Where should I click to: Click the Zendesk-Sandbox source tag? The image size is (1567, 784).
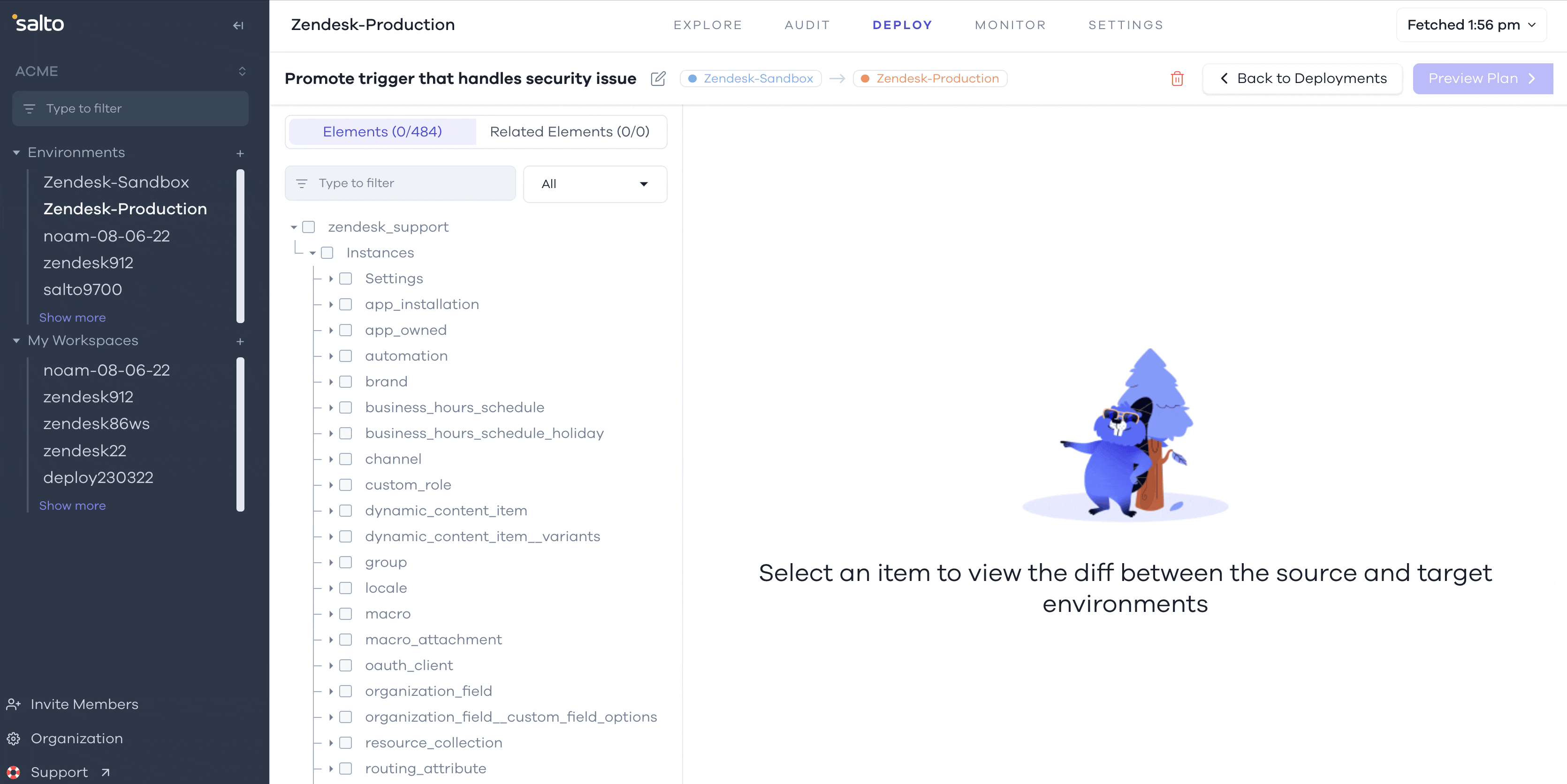(x=751, y=78)
